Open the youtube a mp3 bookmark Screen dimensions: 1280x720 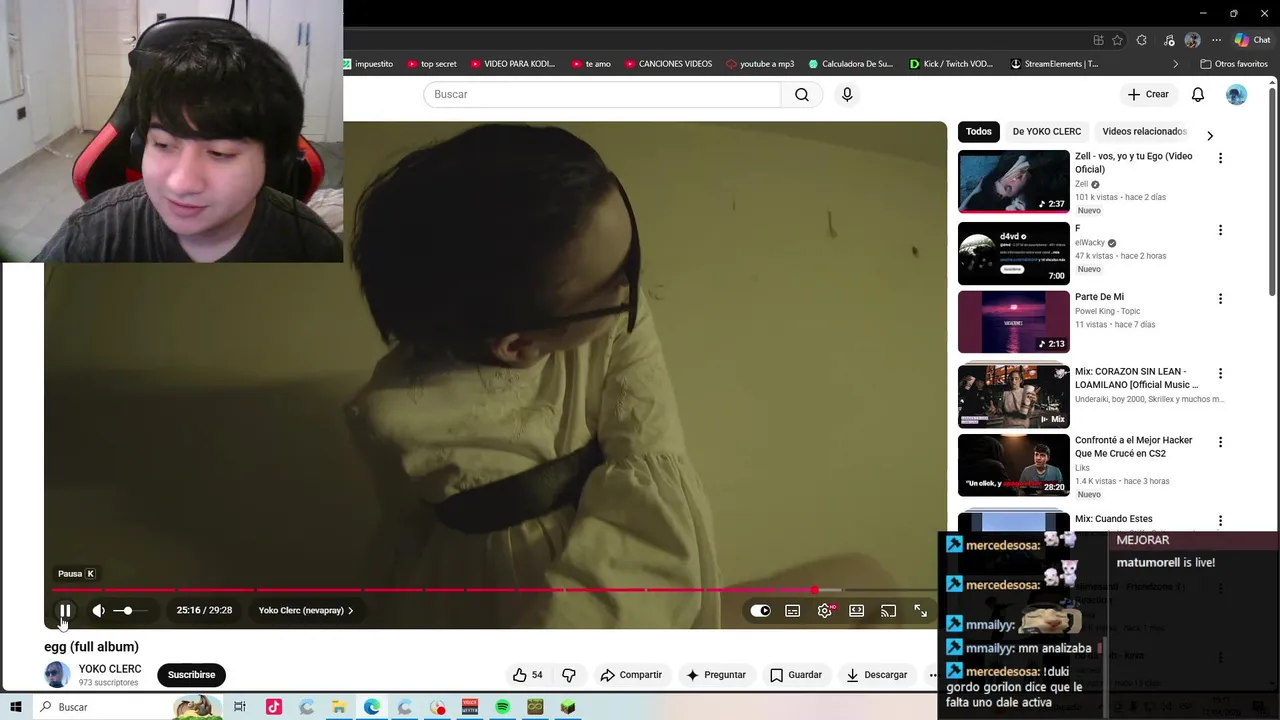point(760,64)
